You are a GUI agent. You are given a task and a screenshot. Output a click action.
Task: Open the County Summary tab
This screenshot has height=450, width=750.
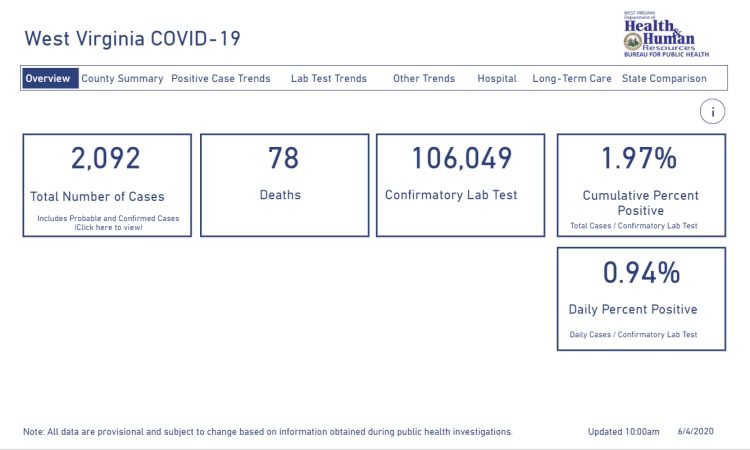[122, 78]
